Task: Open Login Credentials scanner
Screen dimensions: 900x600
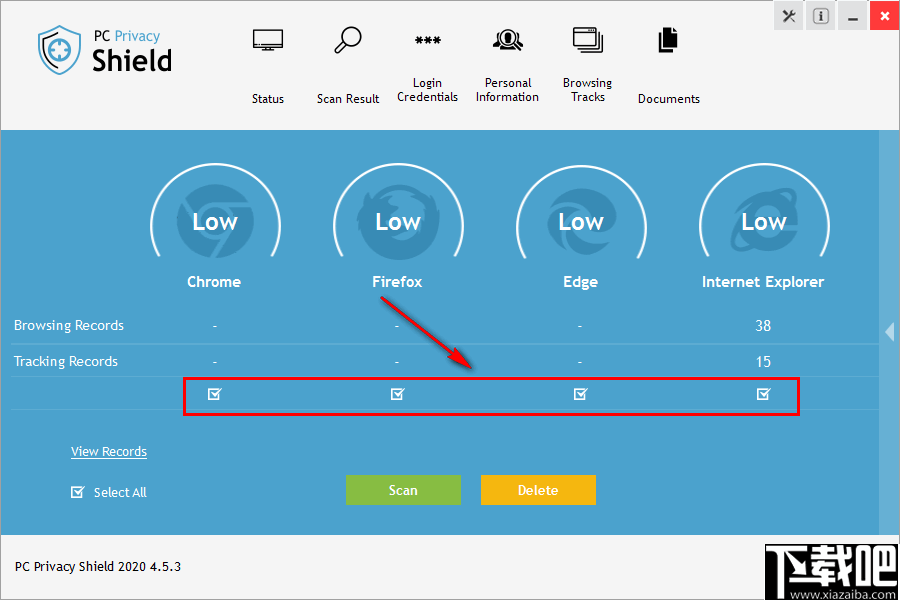Action: [427, 65]
